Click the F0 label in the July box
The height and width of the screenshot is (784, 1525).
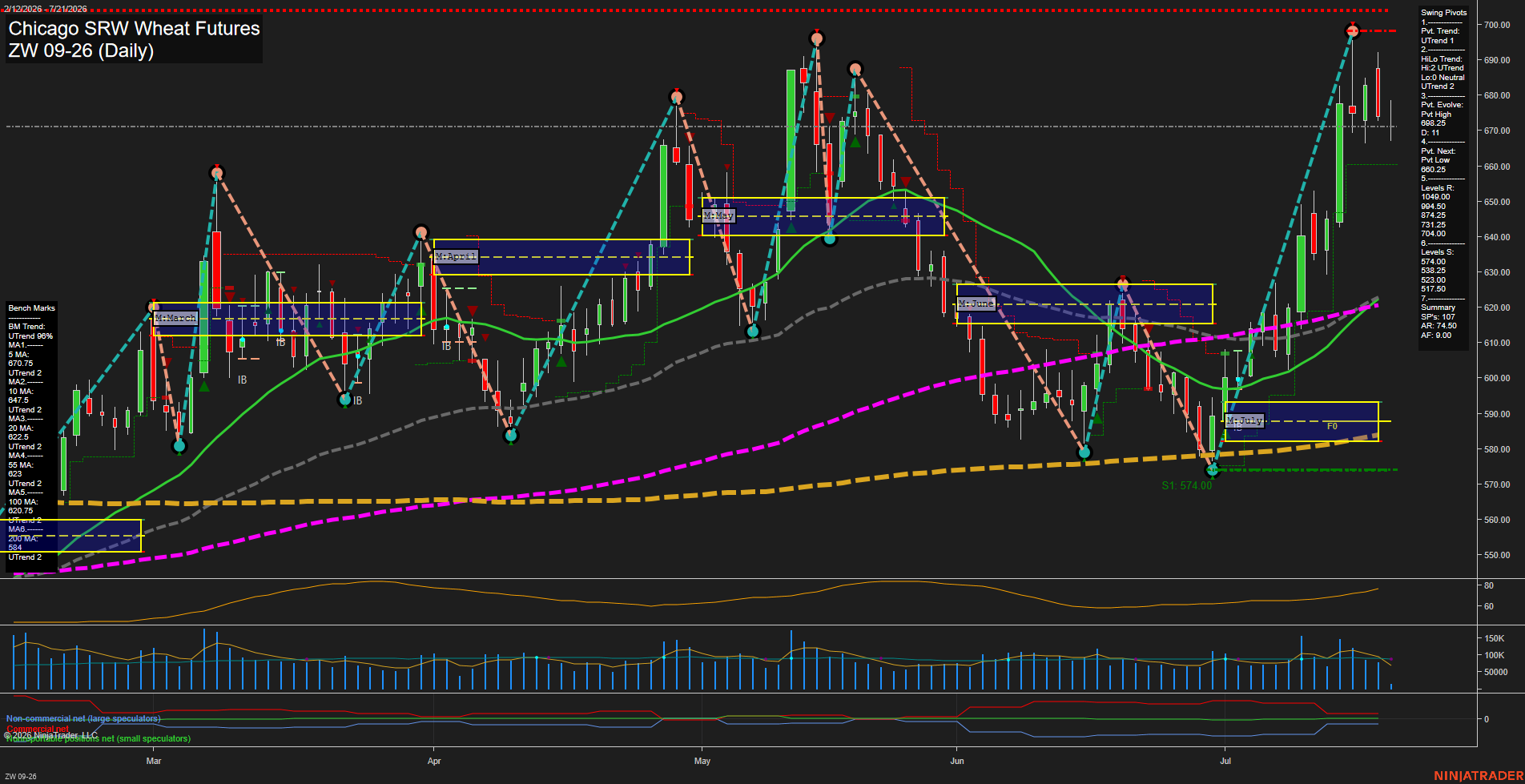point(1332,426)
